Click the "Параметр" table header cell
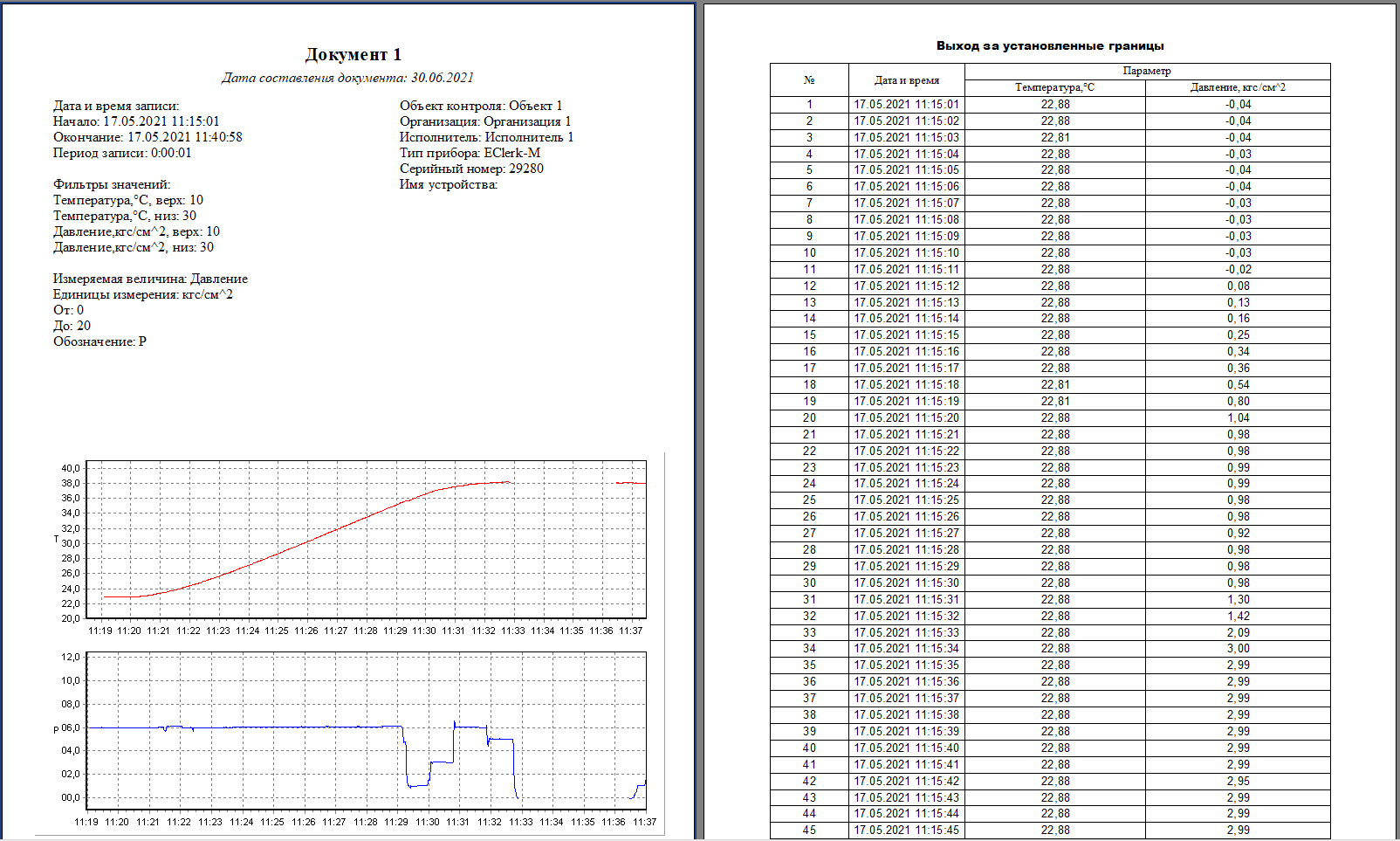The width and height of the screenshot is (1400, 841). click(1147, 71)
